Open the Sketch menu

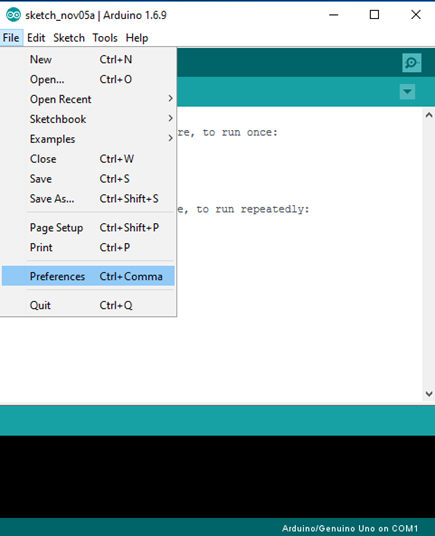pos(69,38)
